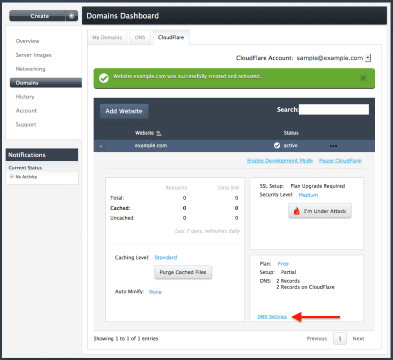393x360 pixels.
Task: Click the flame icon on attack button
Action: click(x=296, y=211)
